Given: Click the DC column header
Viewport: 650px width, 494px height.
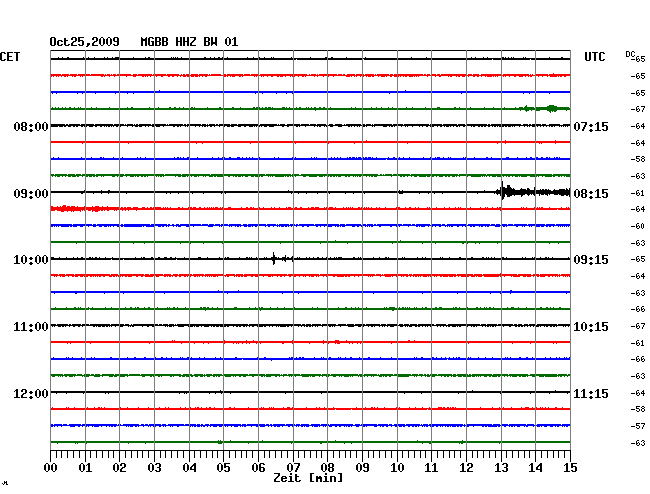Looking at the screenshot, I should click(x=630, y=54).
